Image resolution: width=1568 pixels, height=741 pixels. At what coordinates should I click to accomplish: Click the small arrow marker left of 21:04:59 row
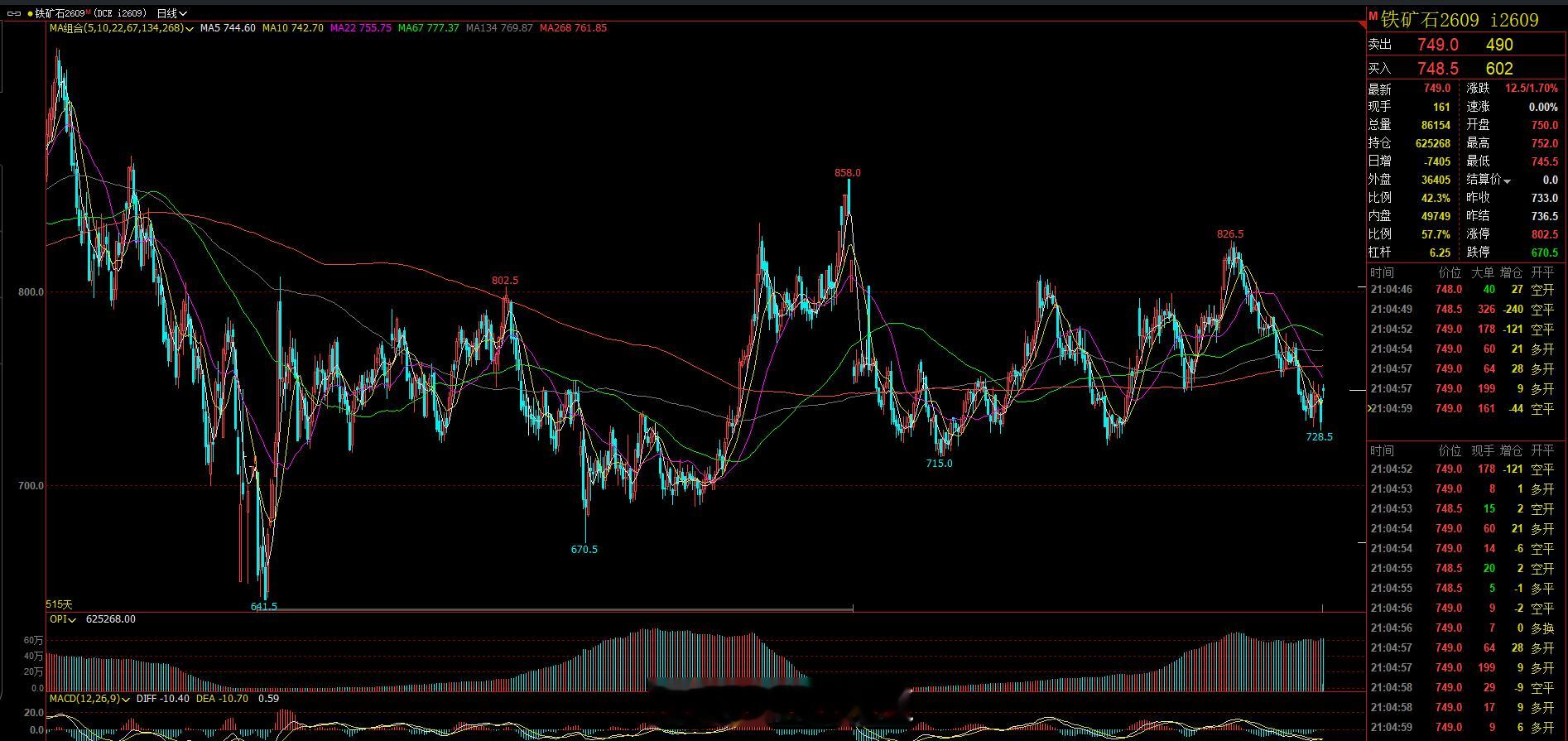coord(1368,408)
